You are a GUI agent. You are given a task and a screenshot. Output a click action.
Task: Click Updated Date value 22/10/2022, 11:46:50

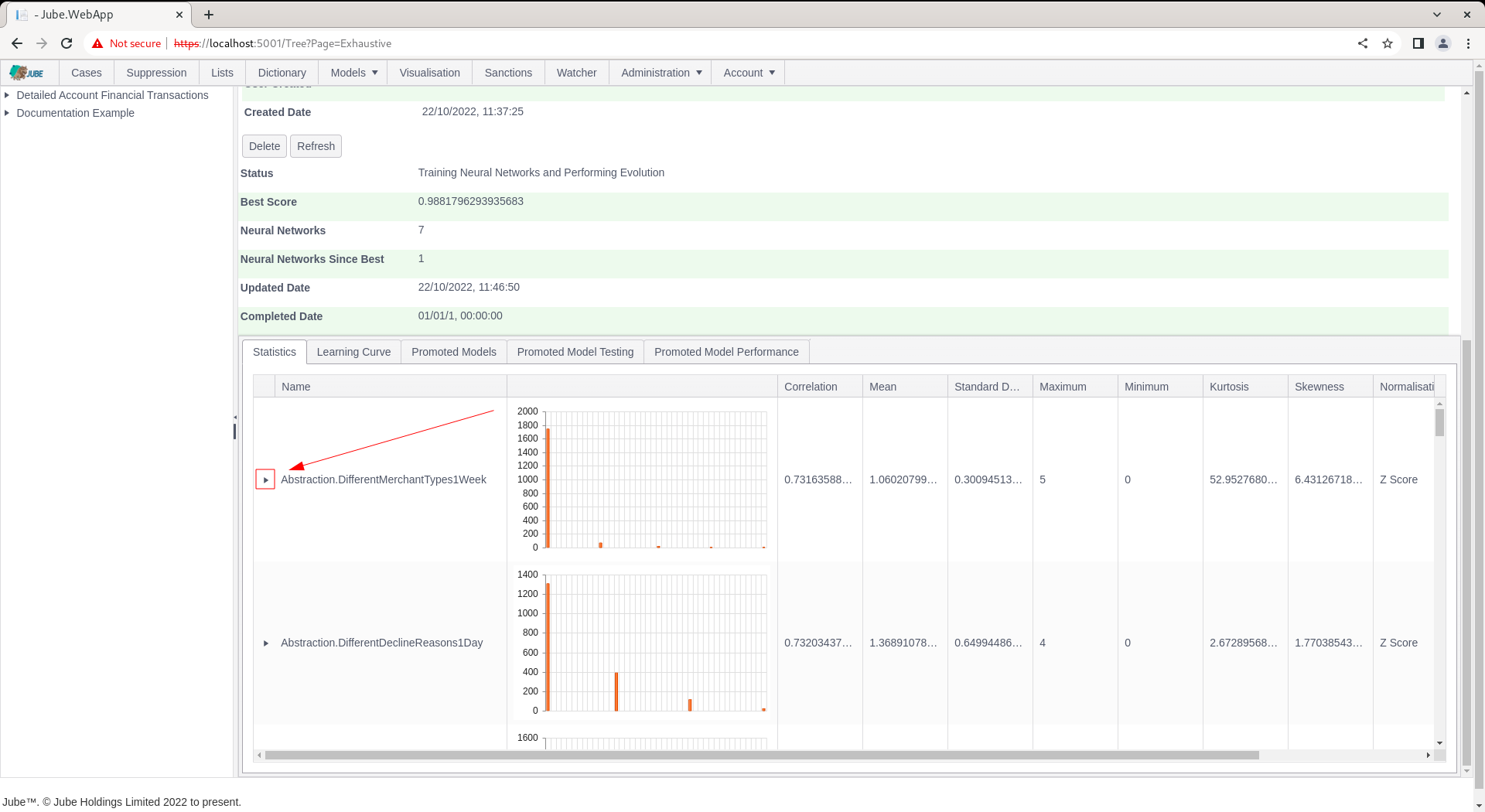[469, 287]
